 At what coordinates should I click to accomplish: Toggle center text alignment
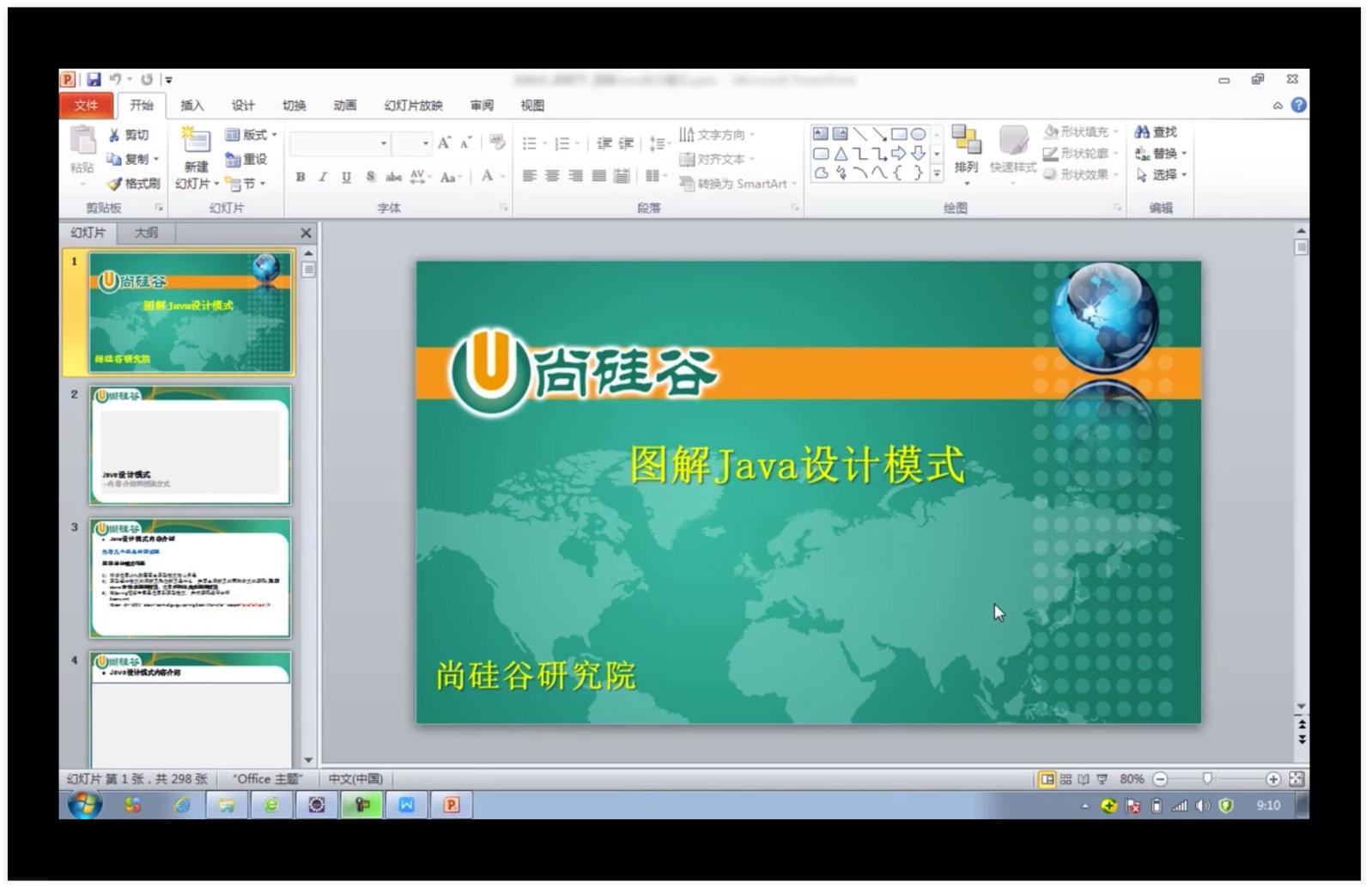coord(552,176)
